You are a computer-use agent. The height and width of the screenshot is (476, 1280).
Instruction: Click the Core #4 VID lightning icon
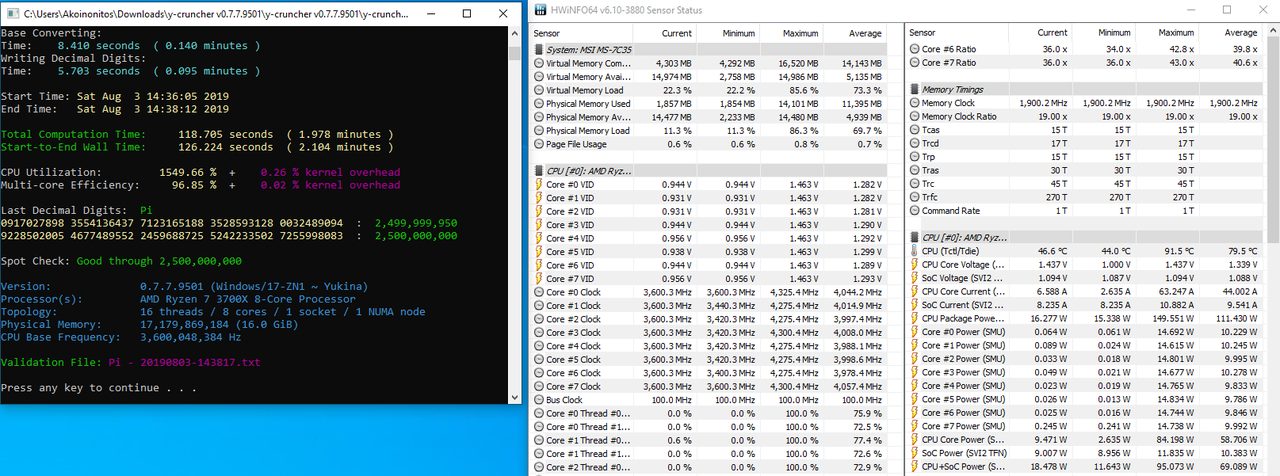(539, 239)
